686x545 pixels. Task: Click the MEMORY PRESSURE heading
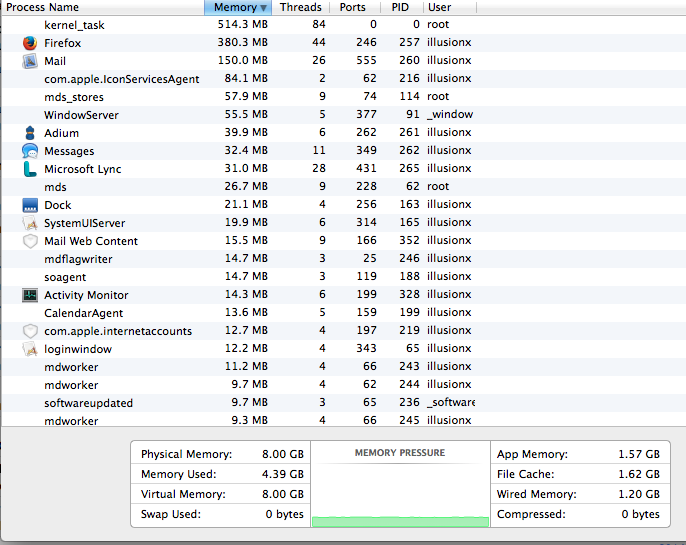400,453
